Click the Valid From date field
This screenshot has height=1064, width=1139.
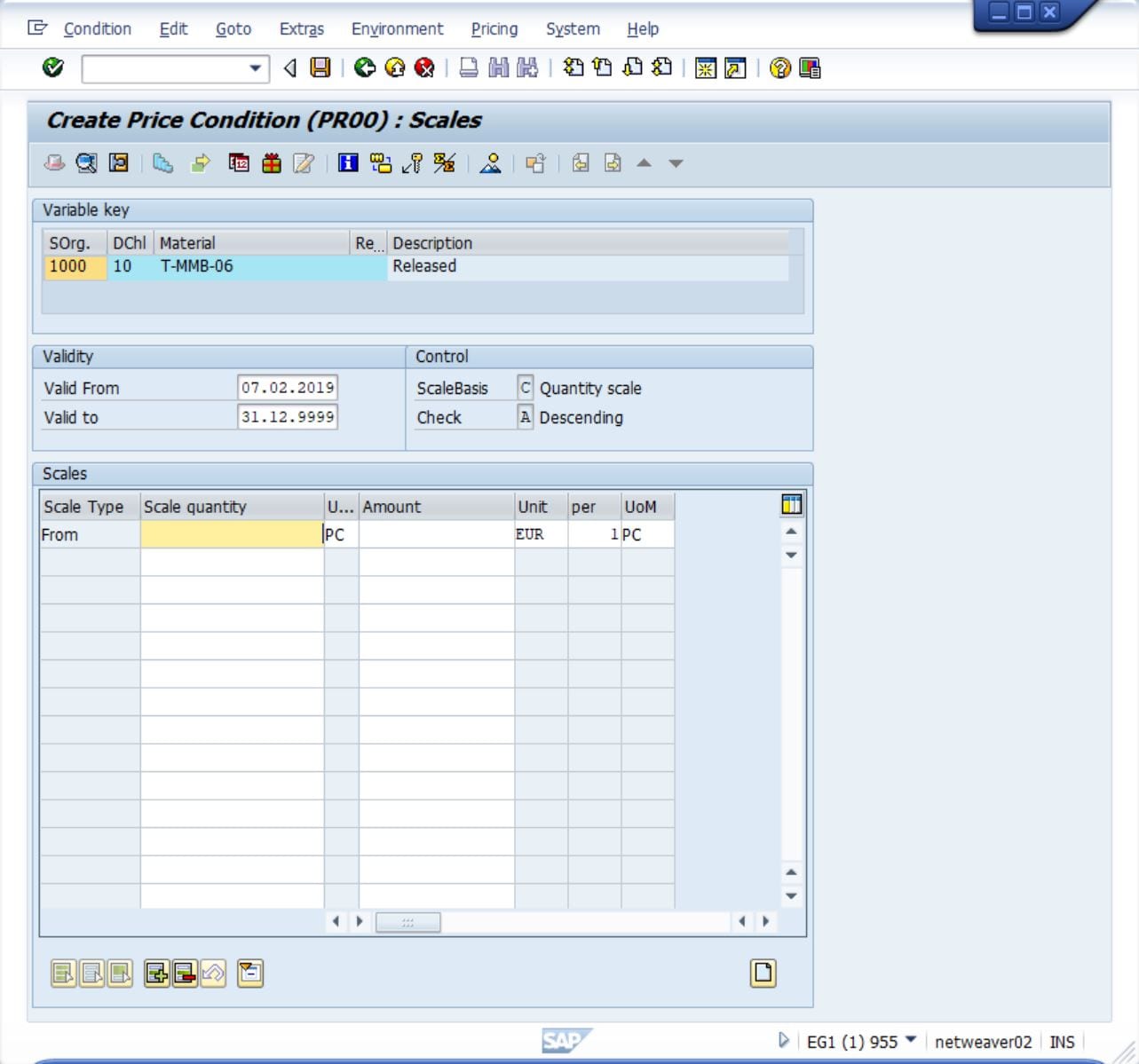click(288, 388)
